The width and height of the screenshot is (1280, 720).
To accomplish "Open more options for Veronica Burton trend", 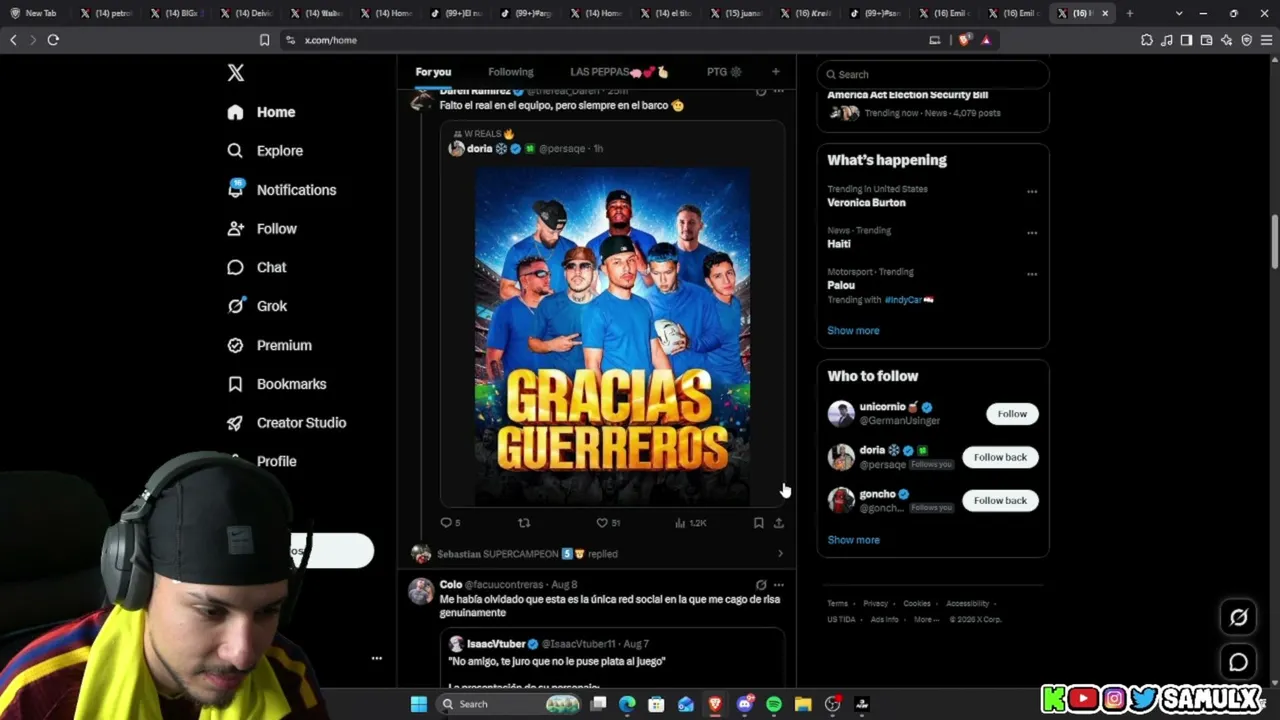I will [x=1032, y=192].
